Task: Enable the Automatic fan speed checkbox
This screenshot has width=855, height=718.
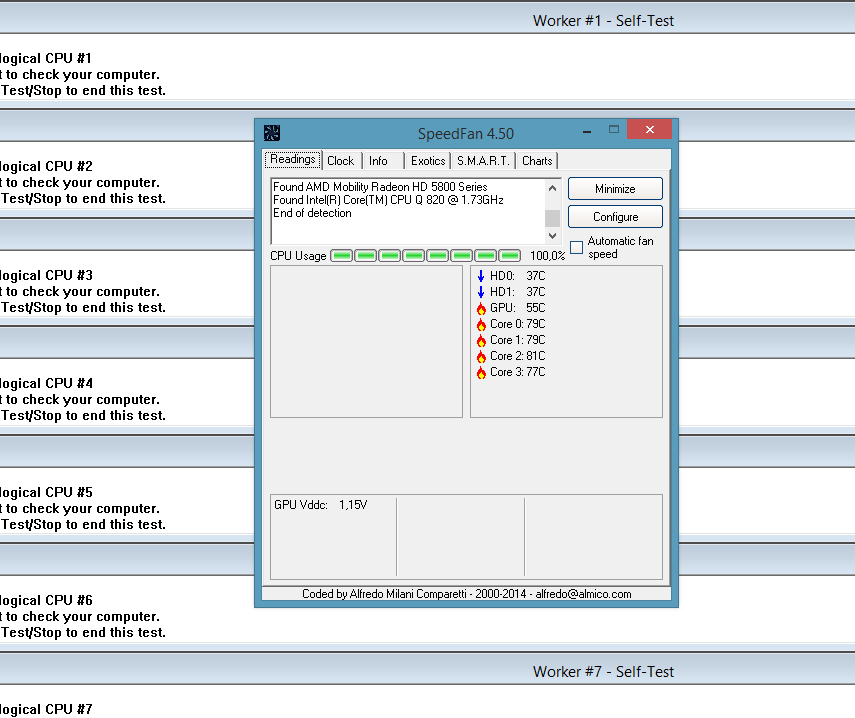Action: pyautogui.click(x=576, y=248)
